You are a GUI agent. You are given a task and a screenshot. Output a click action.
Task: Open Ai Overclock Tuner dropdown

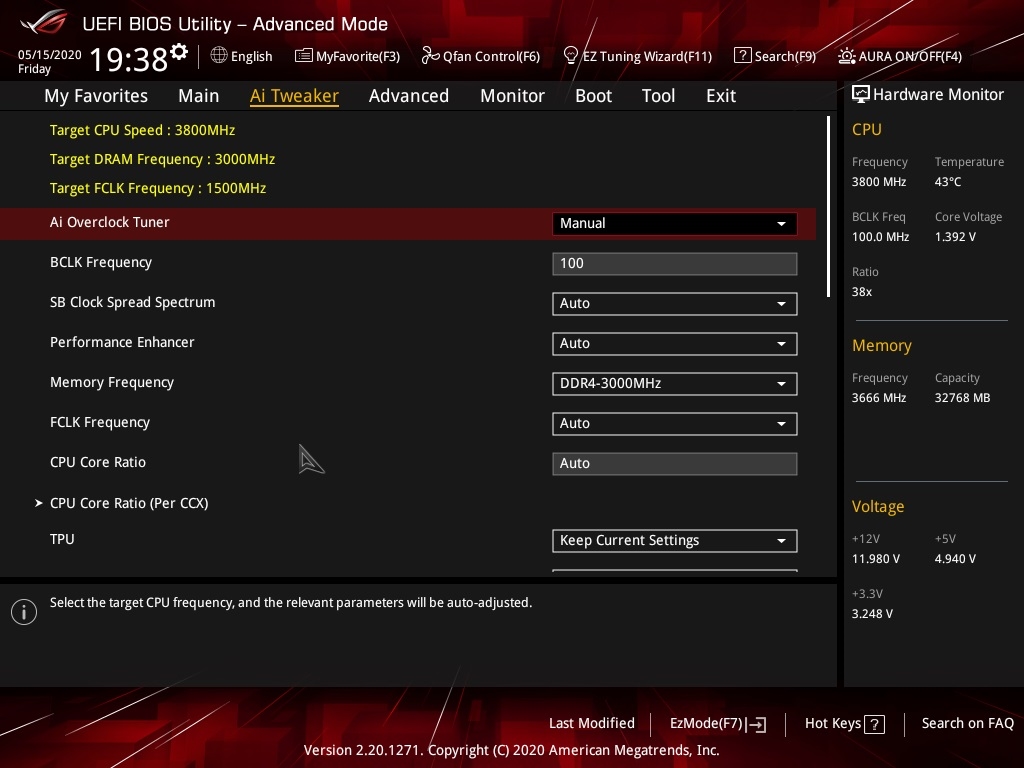coord(675,223)
